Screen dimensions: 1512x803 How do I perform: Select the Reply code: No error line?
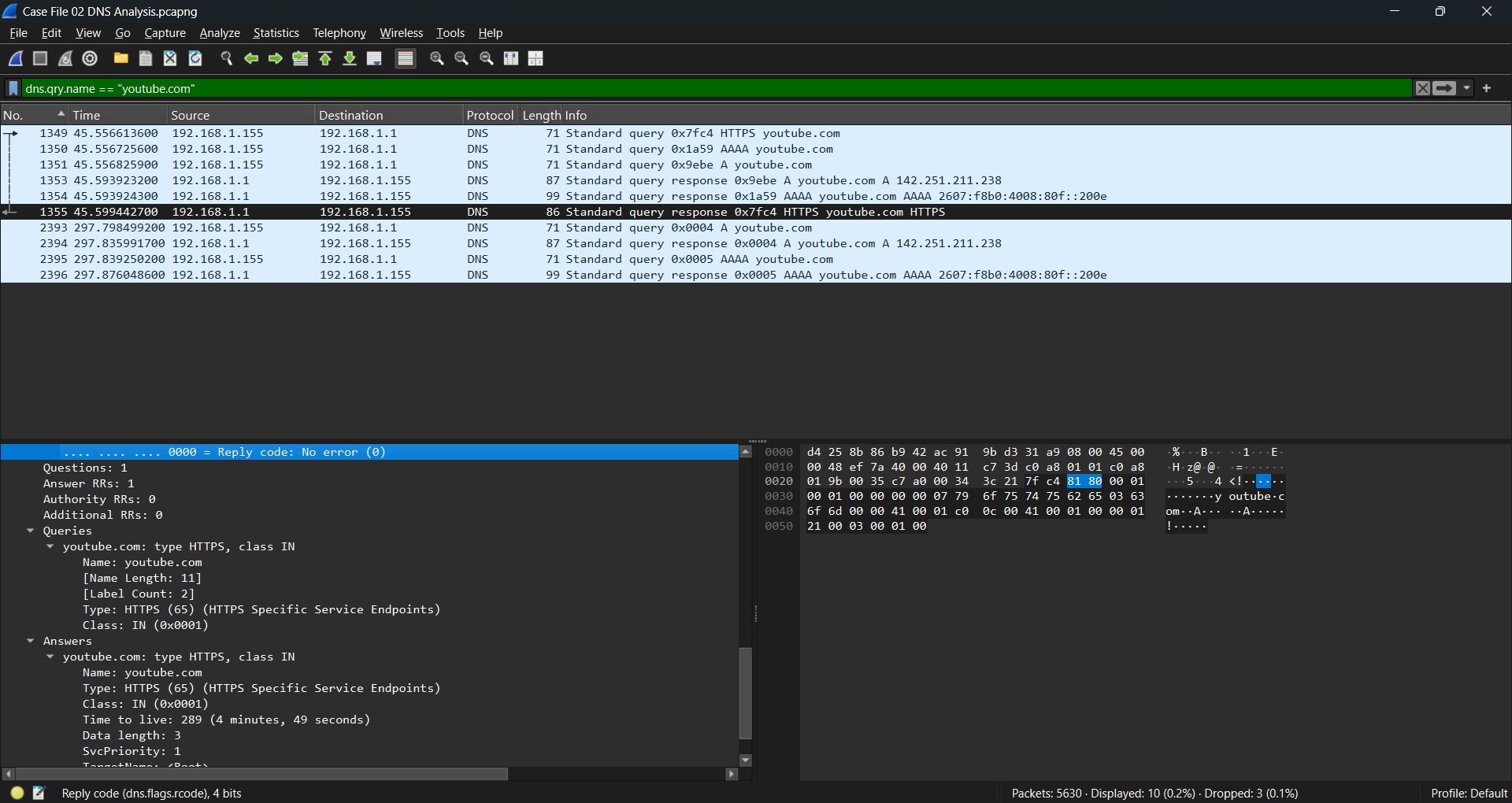[x=369, y=452]
